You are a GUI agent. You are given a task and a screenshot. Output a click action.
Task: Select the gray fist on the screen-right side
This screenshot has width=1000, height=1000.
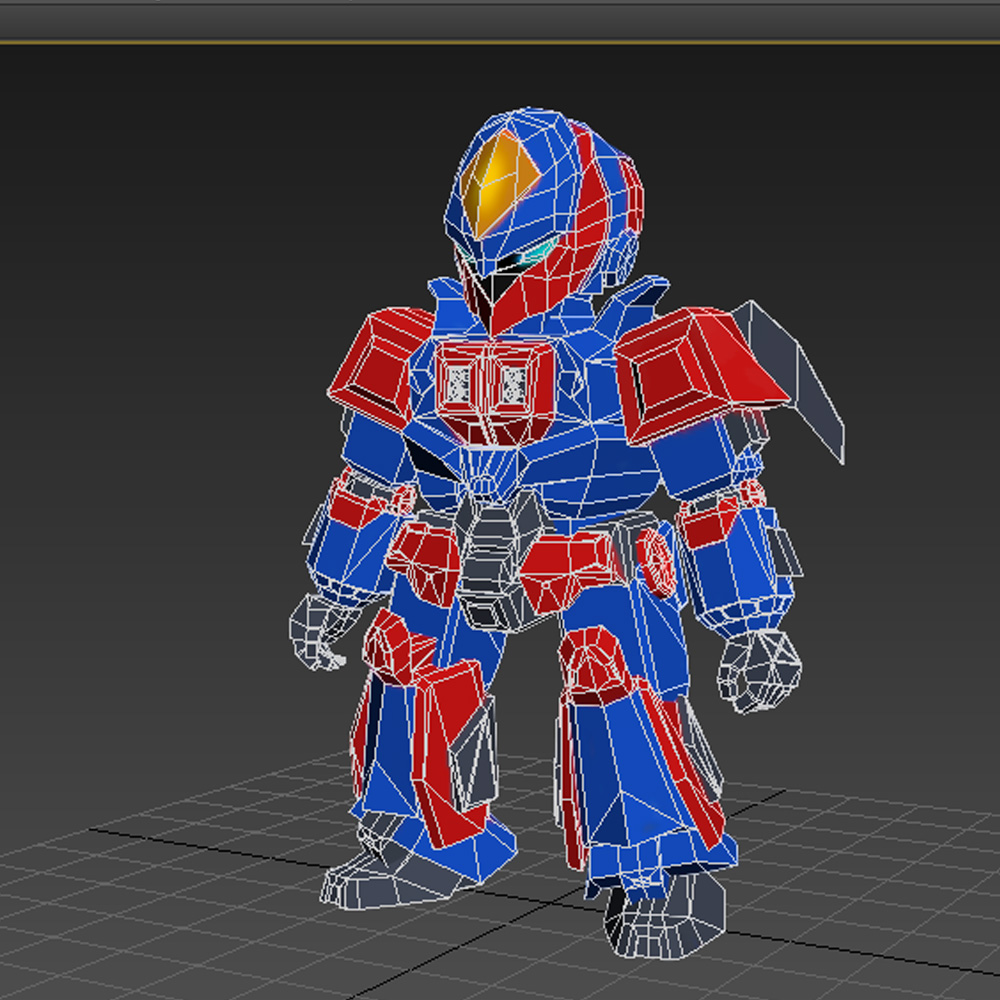pos(759,672)
